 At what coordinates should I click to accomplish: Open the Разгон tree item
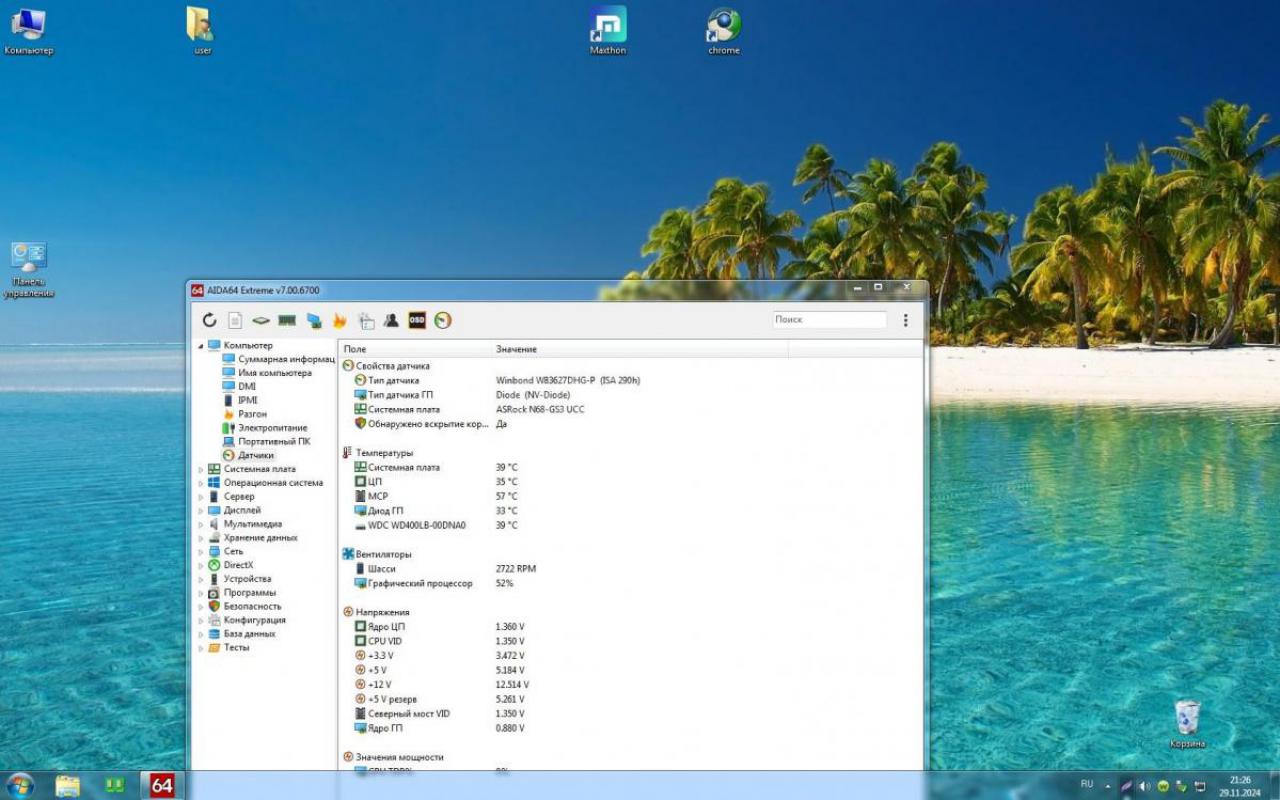(x=244, y=414)
